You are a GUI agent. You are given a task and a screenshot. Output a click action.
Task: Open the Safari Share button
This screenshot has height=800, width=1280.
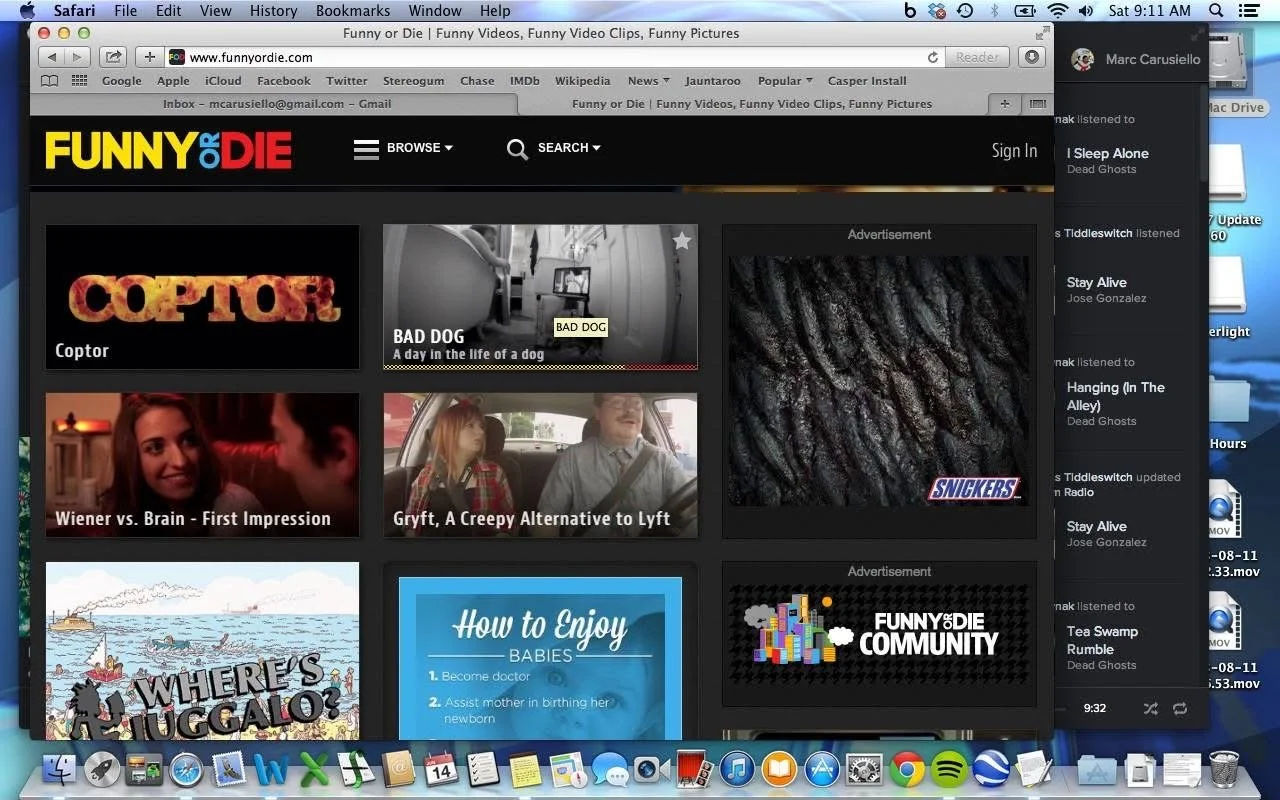(x=113, y=57)
